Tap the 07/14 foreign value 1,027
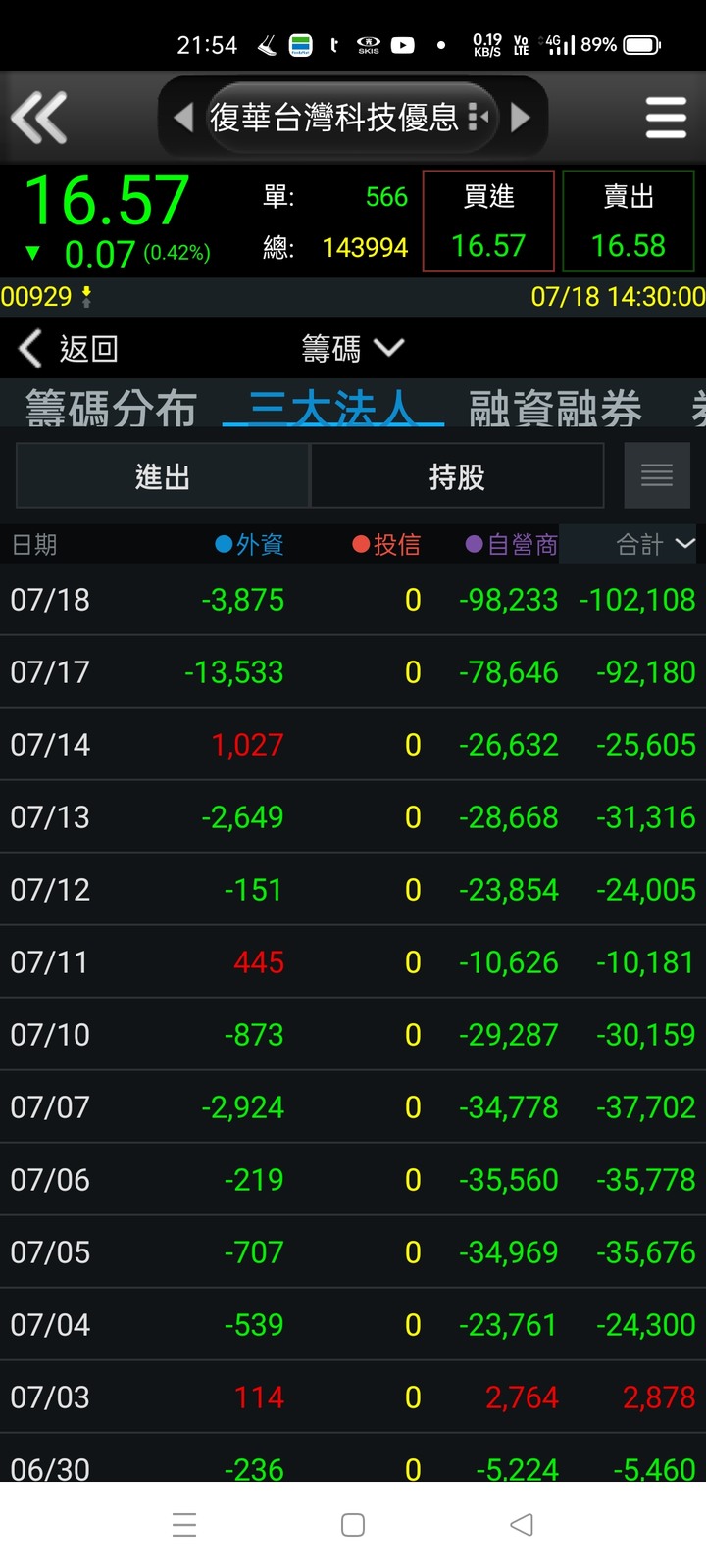706x1568 pixels. pos(248,745)
